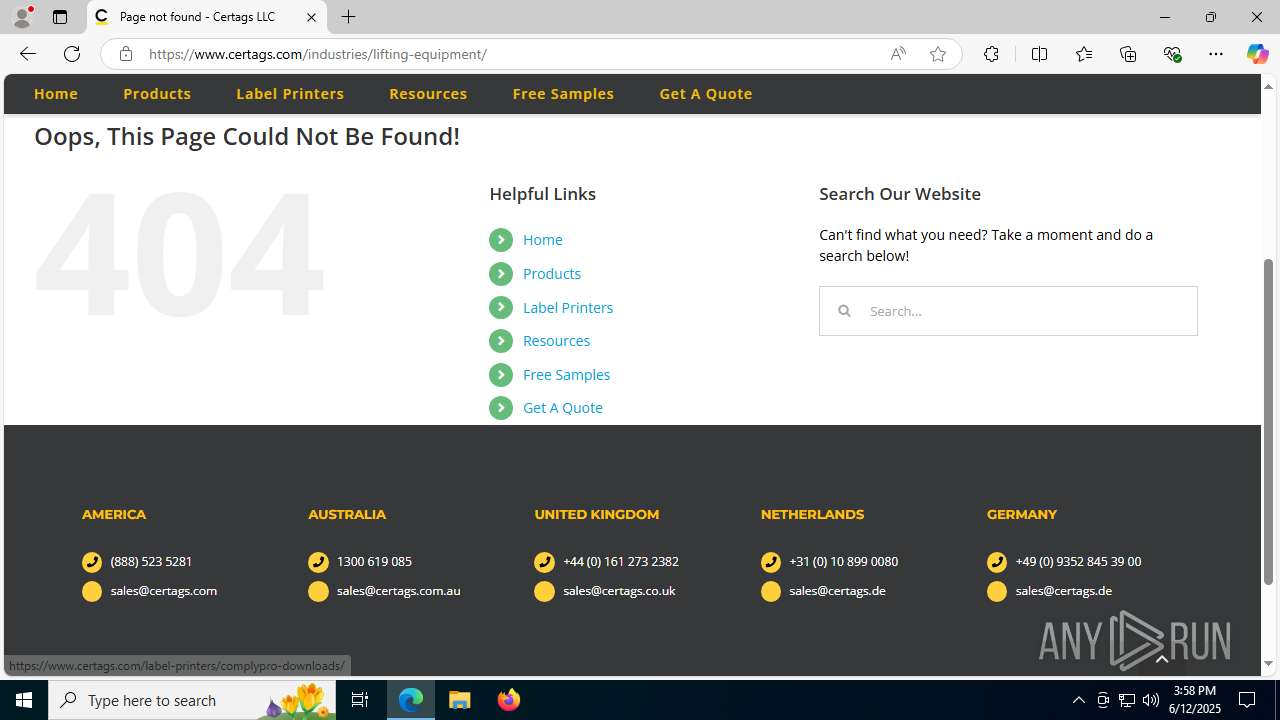Image resolution: width=1280 pixels, height=720 pixels.
Task: Click inside the website Search field
Action: pyautogui.click(x=1008, y=311)
